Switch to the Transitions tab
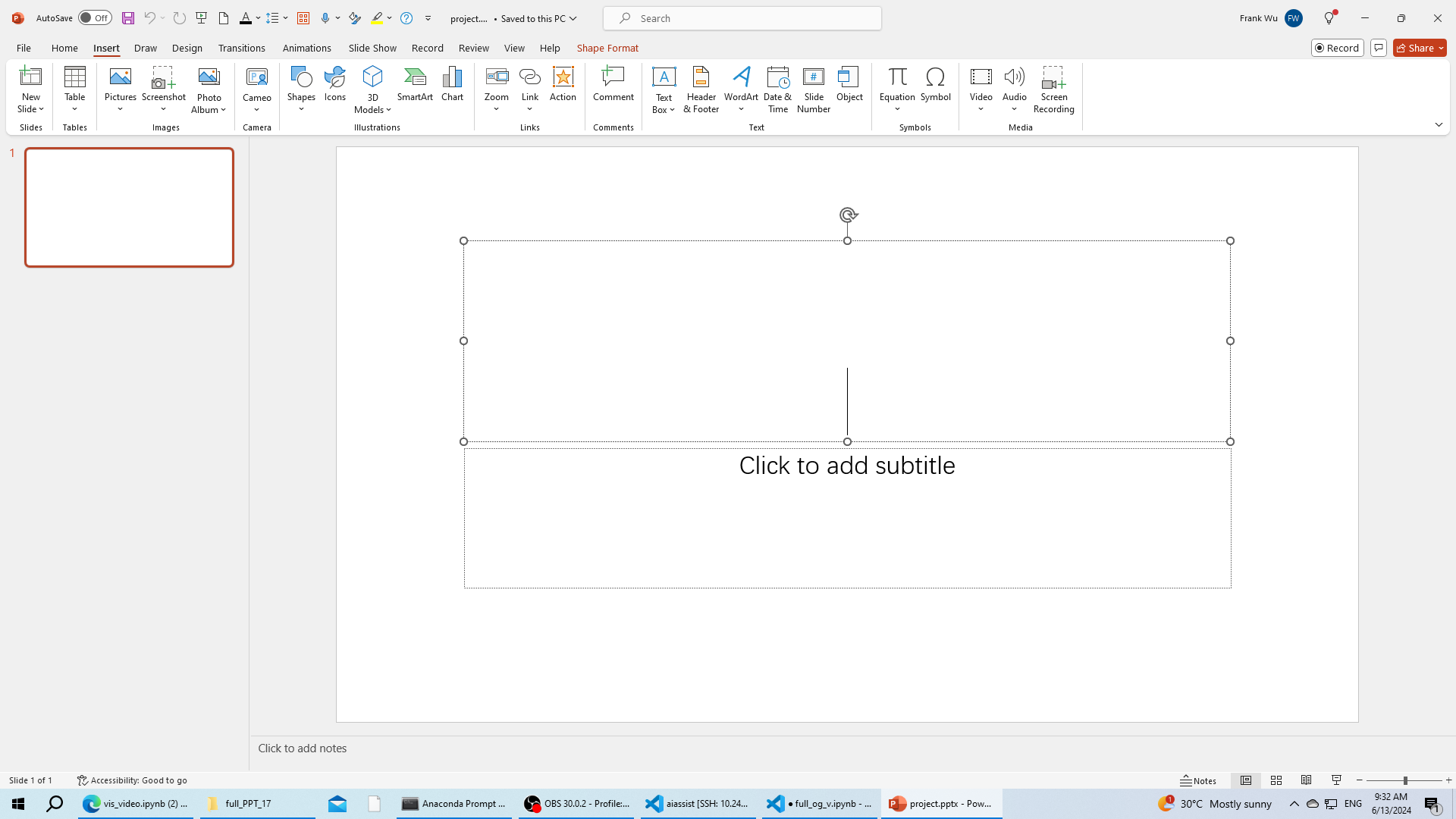Screen dimensions: 1456x819 [241, 48]
